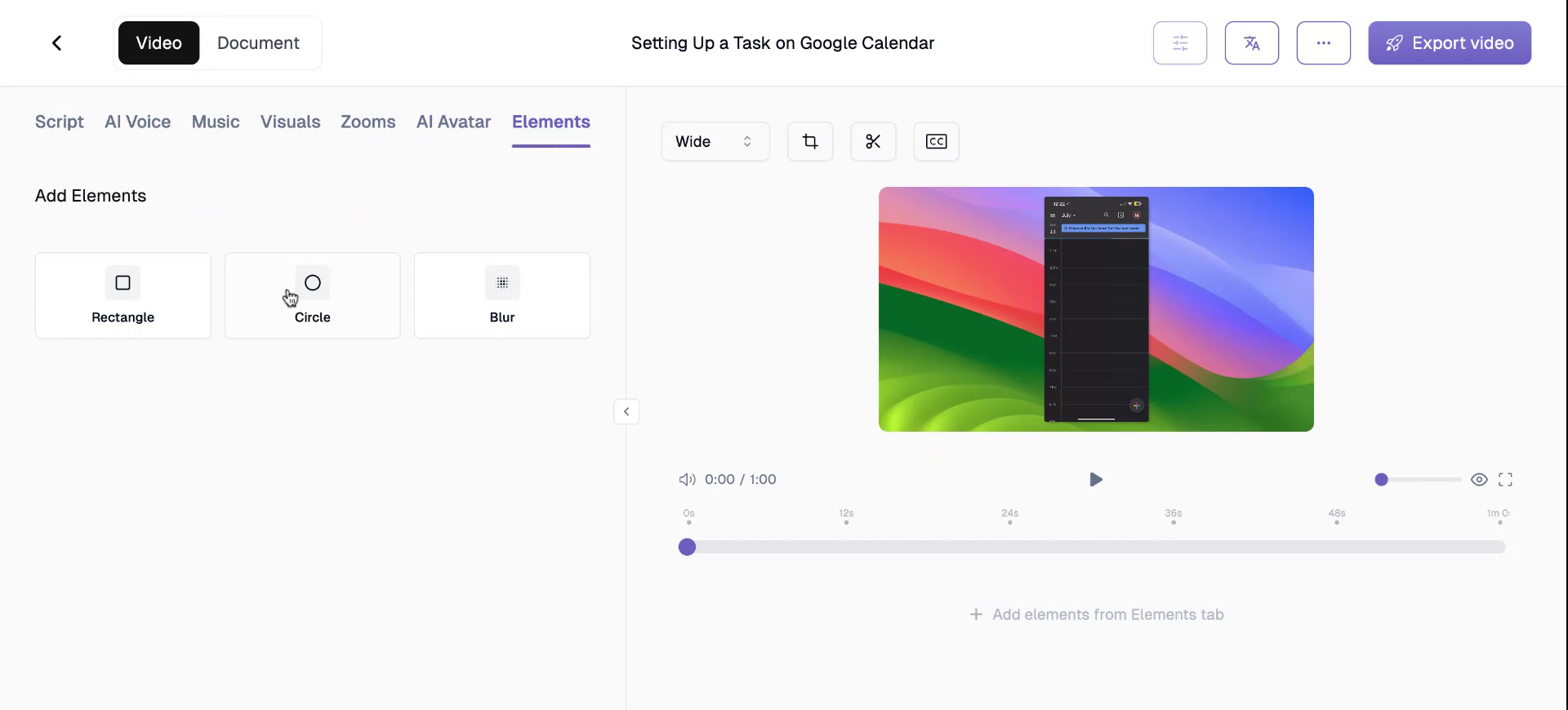Click the Export video button
The height and width of the screenshot is (710, 1568).
1450,42
